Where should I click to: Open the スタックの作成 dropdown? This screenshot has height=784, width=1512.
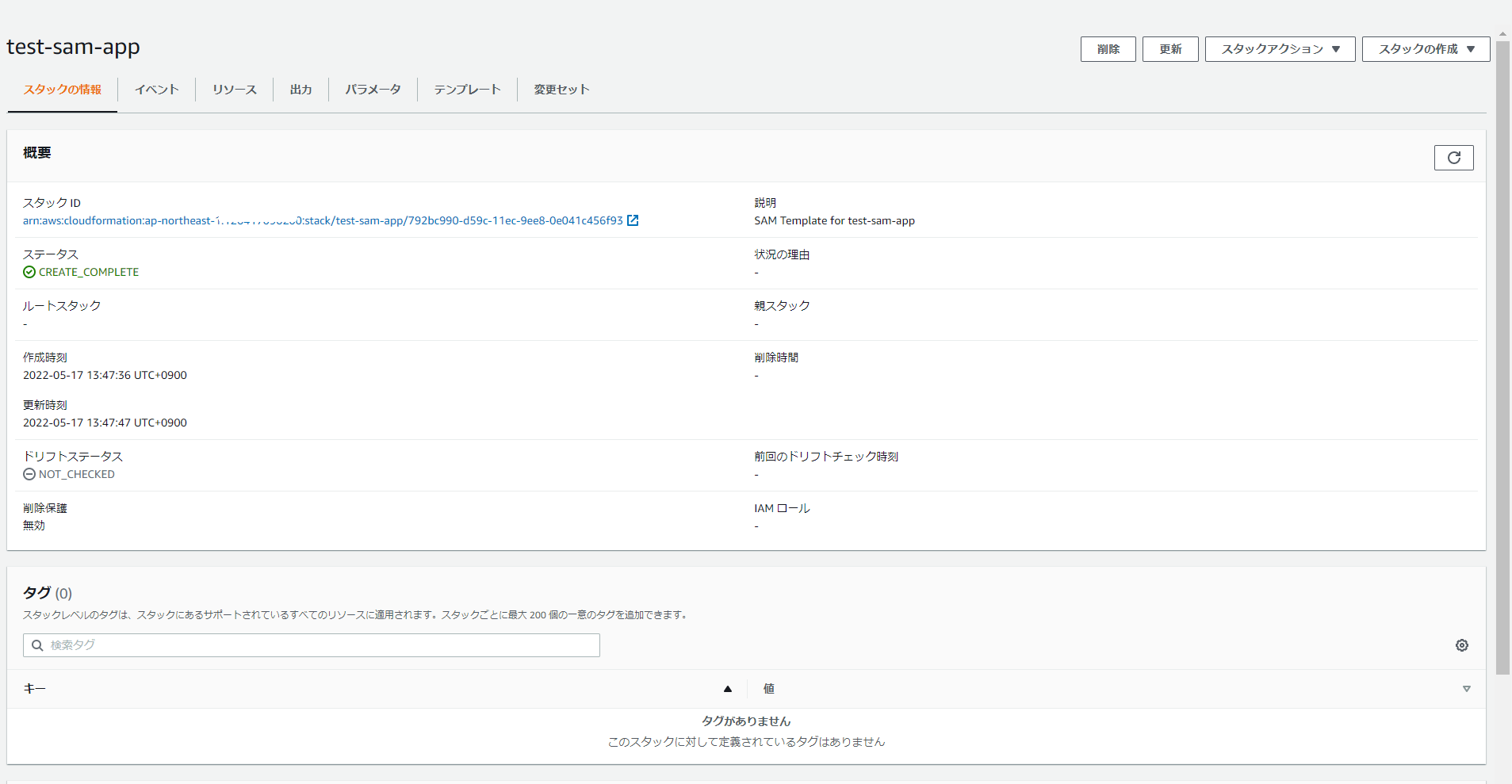[1426, 49]
